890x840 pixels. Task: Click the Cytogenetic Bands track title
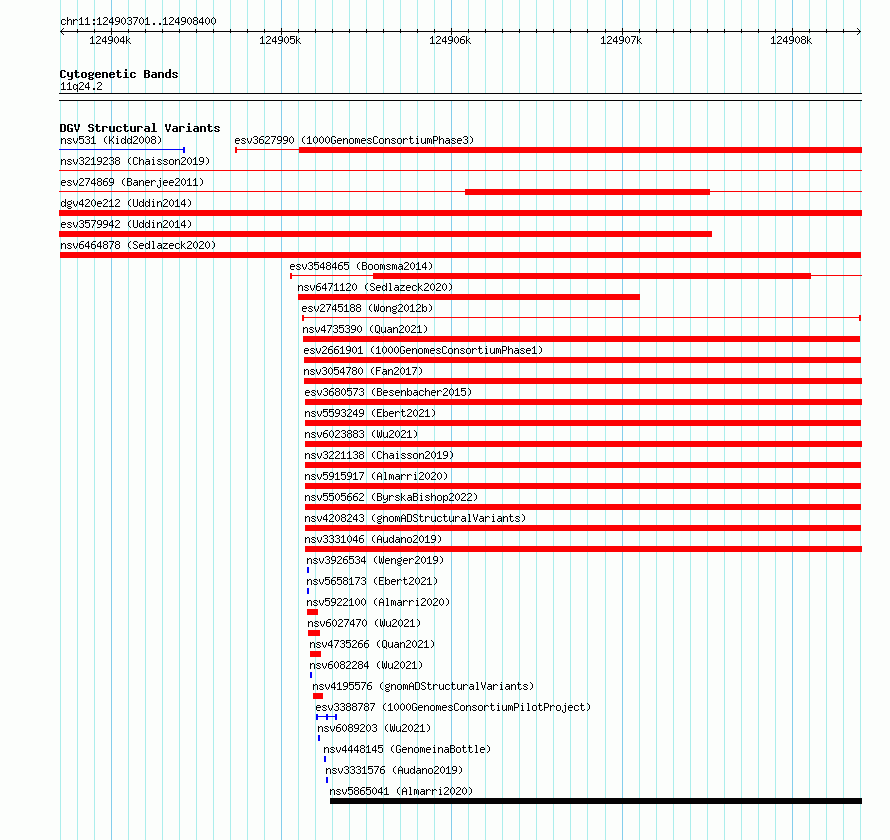[119, 74]
